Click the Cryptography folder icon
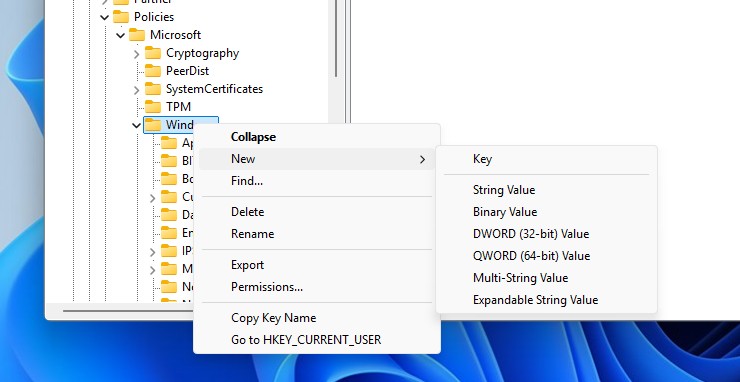740x382 pixels. click(153, 53)
